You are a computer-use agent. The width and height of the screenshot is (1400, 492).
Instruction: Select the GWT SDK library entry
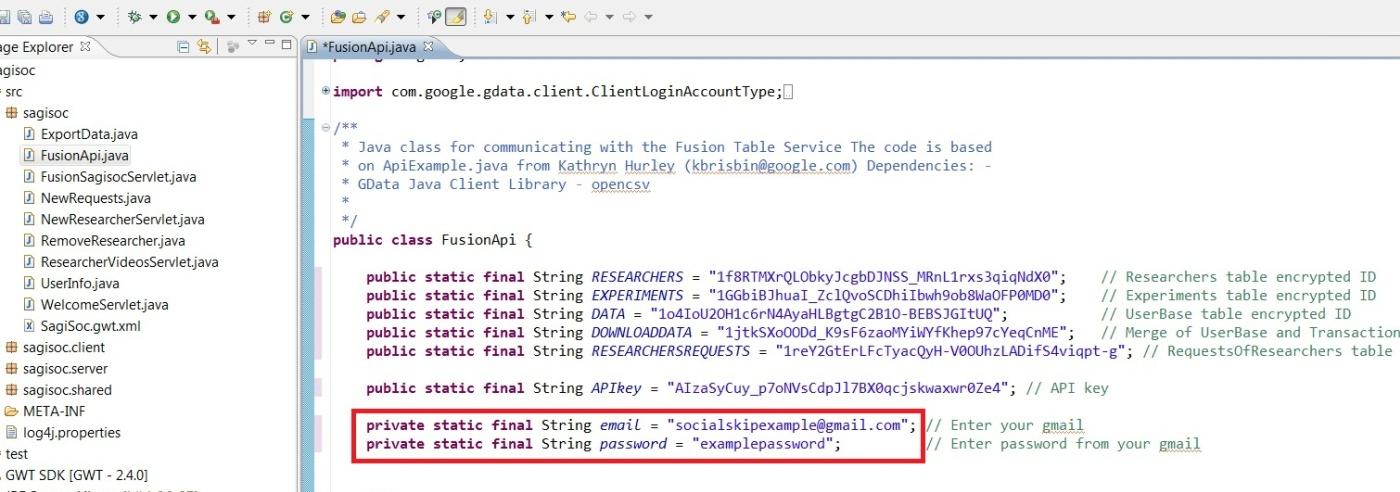74,475
